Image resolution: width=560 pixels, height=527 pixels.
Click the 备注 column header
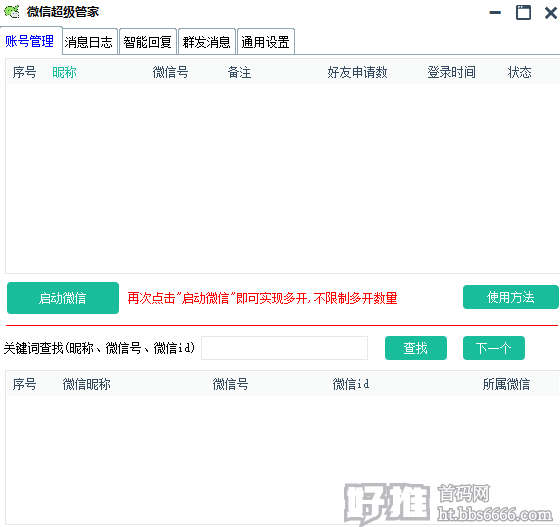click(x=239, y=72)
